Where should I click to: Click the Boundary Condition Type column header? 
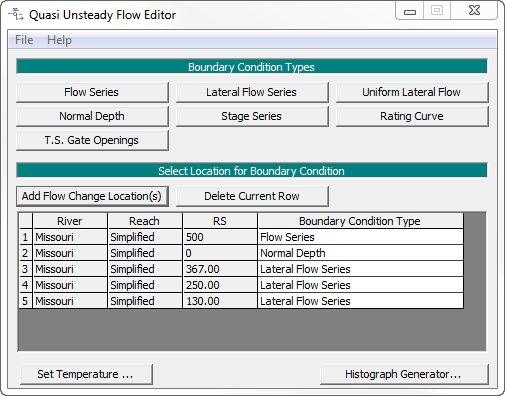click(360, 221)
